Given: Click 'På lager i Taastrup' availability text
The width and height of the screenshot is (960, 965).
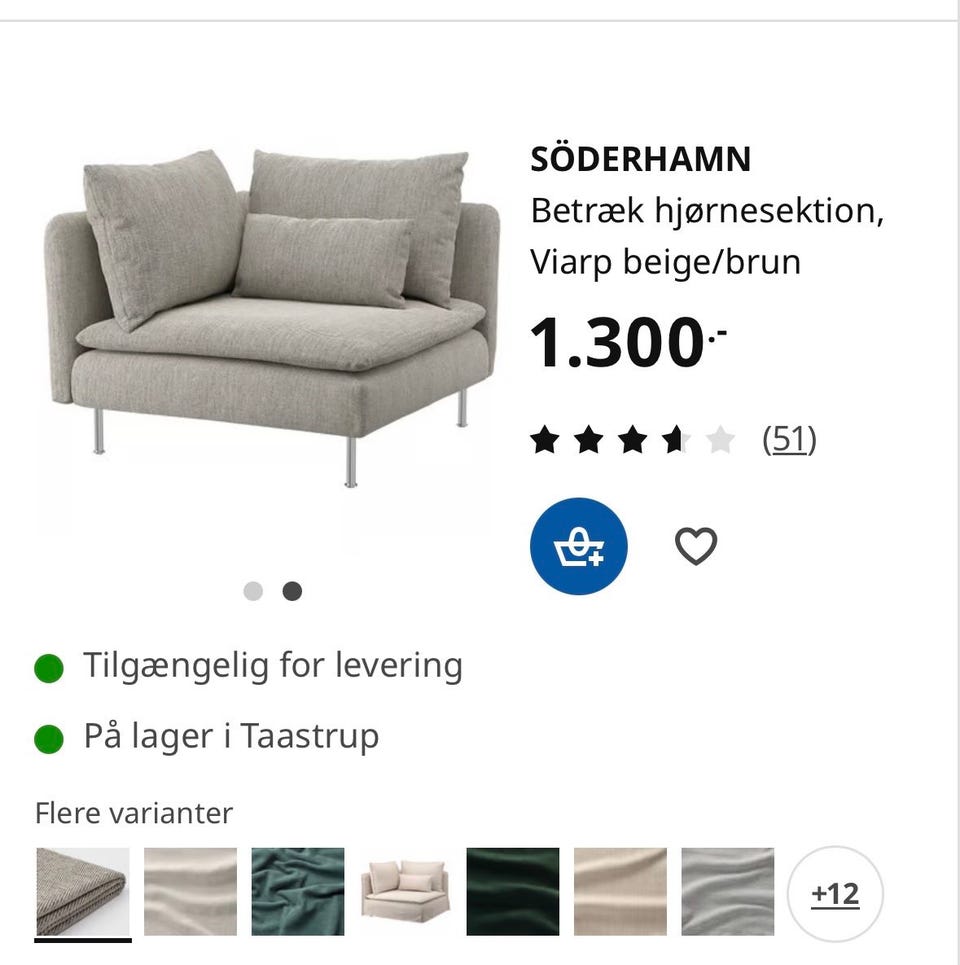Looking at the screenshot, I should [232, 736].
